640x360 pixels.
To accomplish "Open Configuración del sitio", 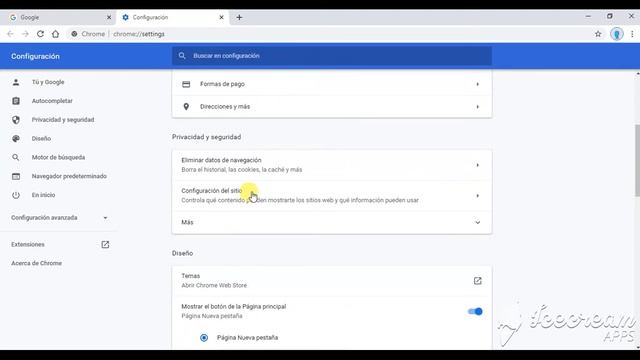I will pos(331,196).
